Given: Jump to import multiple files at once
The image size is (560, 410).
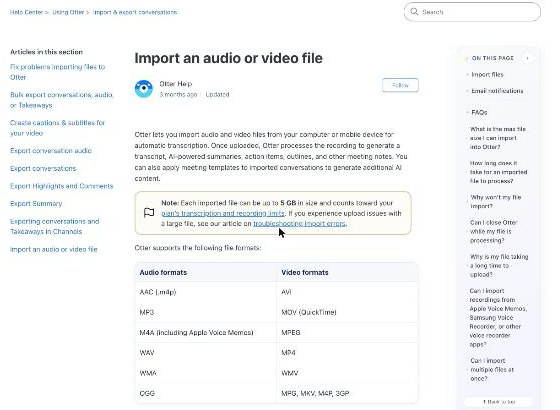Looking at the screenshot, I should pyautogui.click(x=492, y=370).
